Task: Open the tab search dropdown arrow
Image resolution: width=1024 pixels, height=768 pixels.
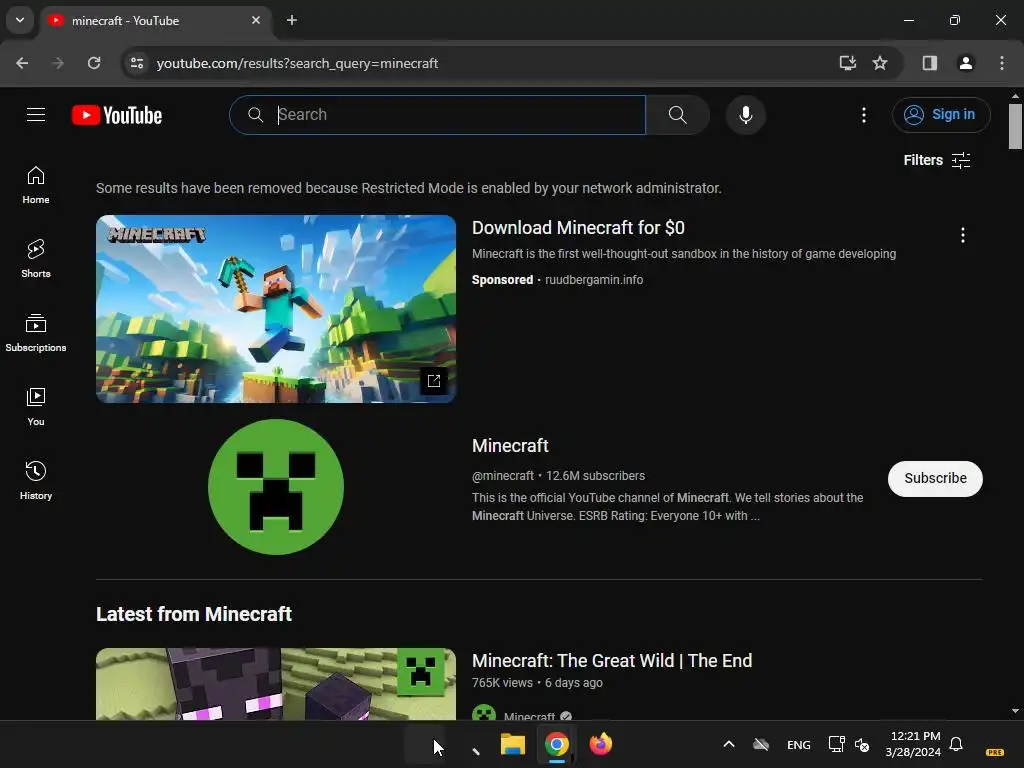Action: [20, 20]
